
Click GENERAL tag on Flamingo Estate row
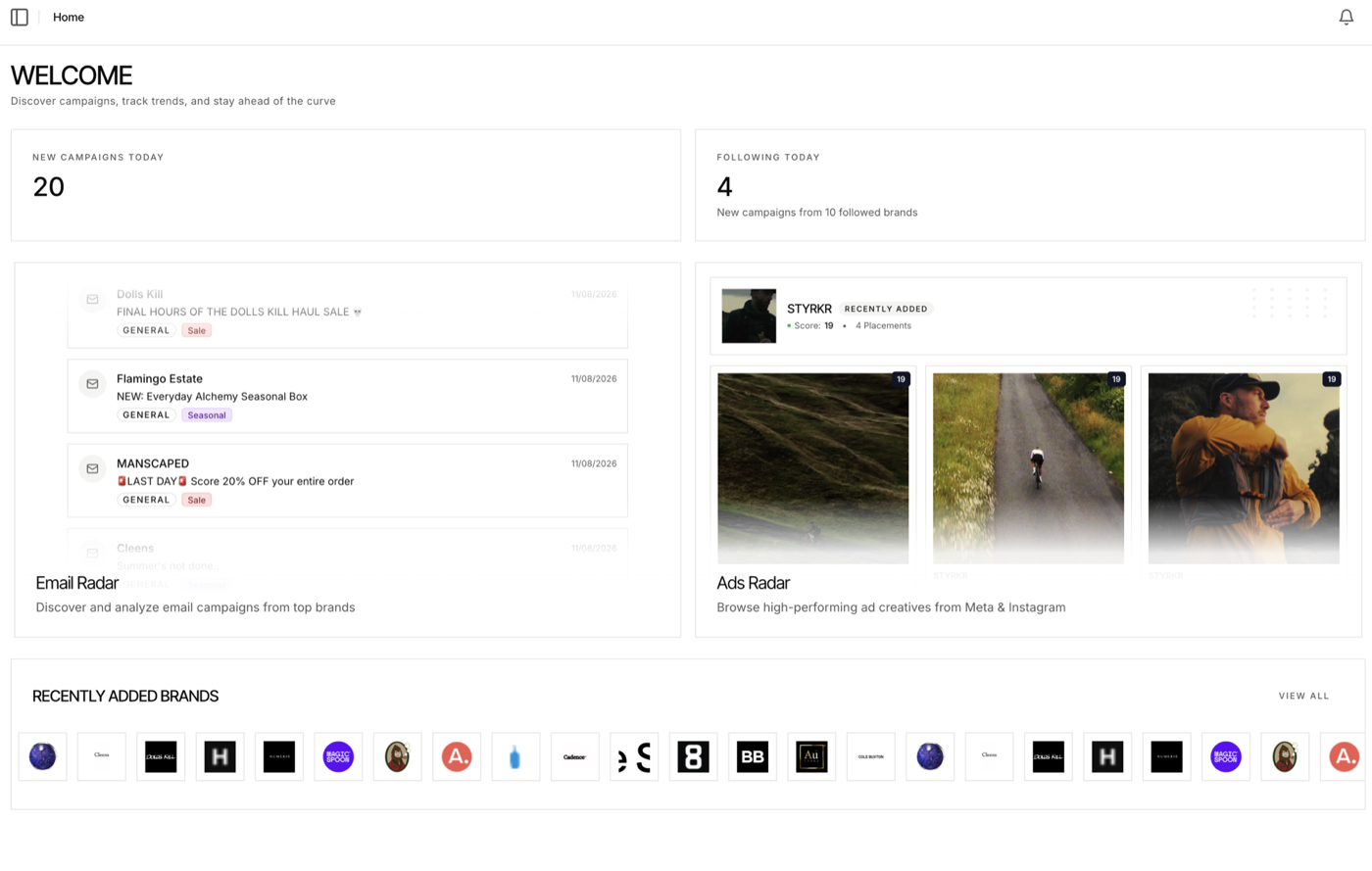point(146,415)
